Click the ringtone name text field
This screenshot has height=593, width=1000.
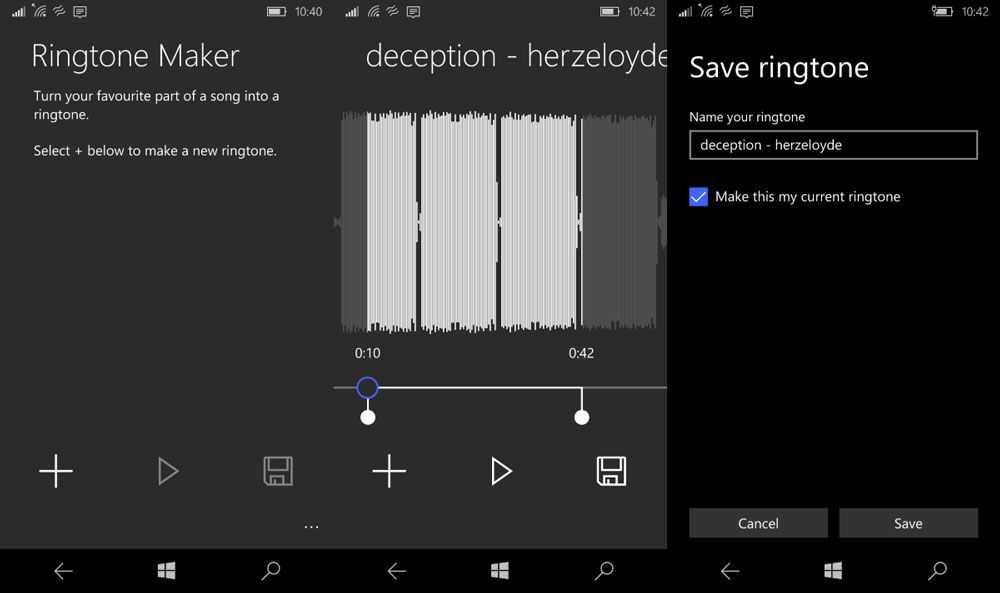tap(833, 145)
